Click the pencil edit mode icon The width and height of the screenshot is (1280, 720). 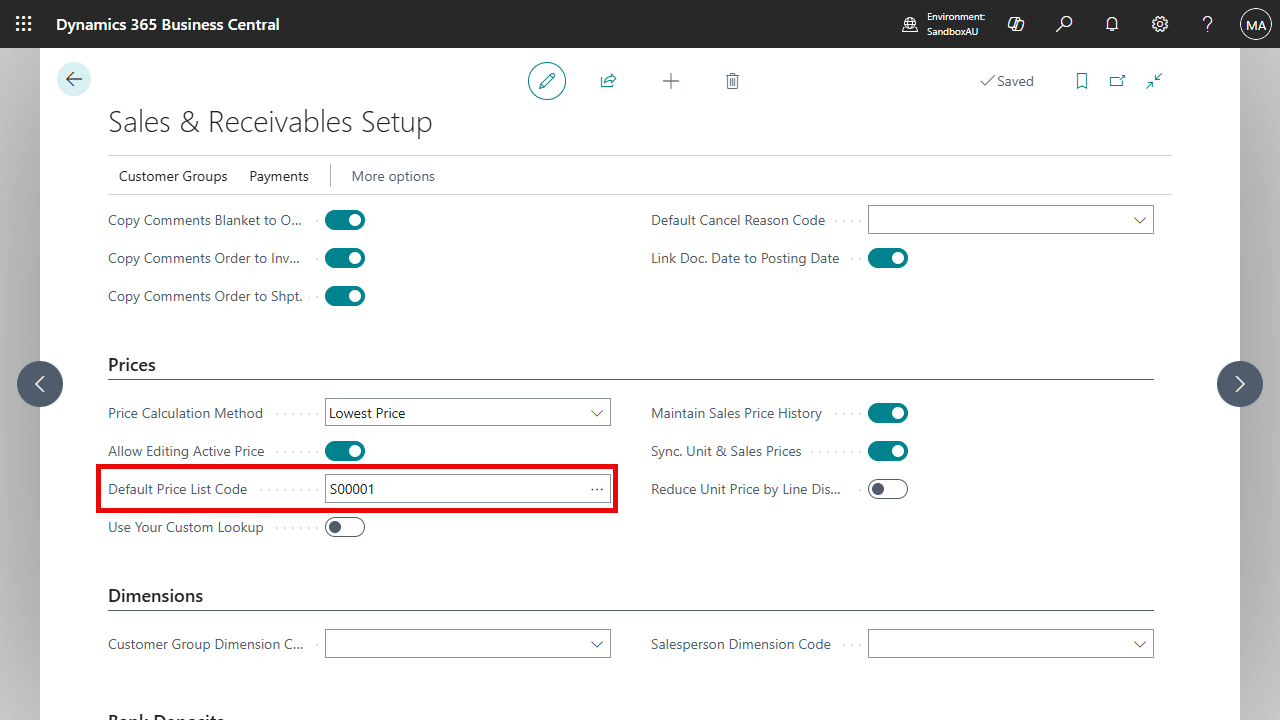click(x=547, y=81)
